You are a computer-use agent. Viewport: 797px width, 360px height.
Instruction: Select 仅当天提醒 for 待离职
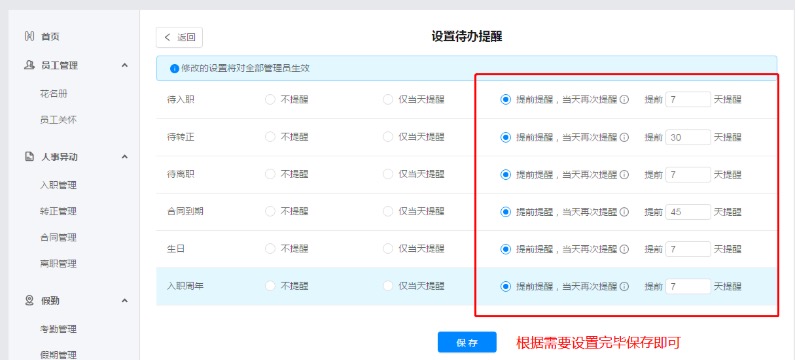point(388,174)
